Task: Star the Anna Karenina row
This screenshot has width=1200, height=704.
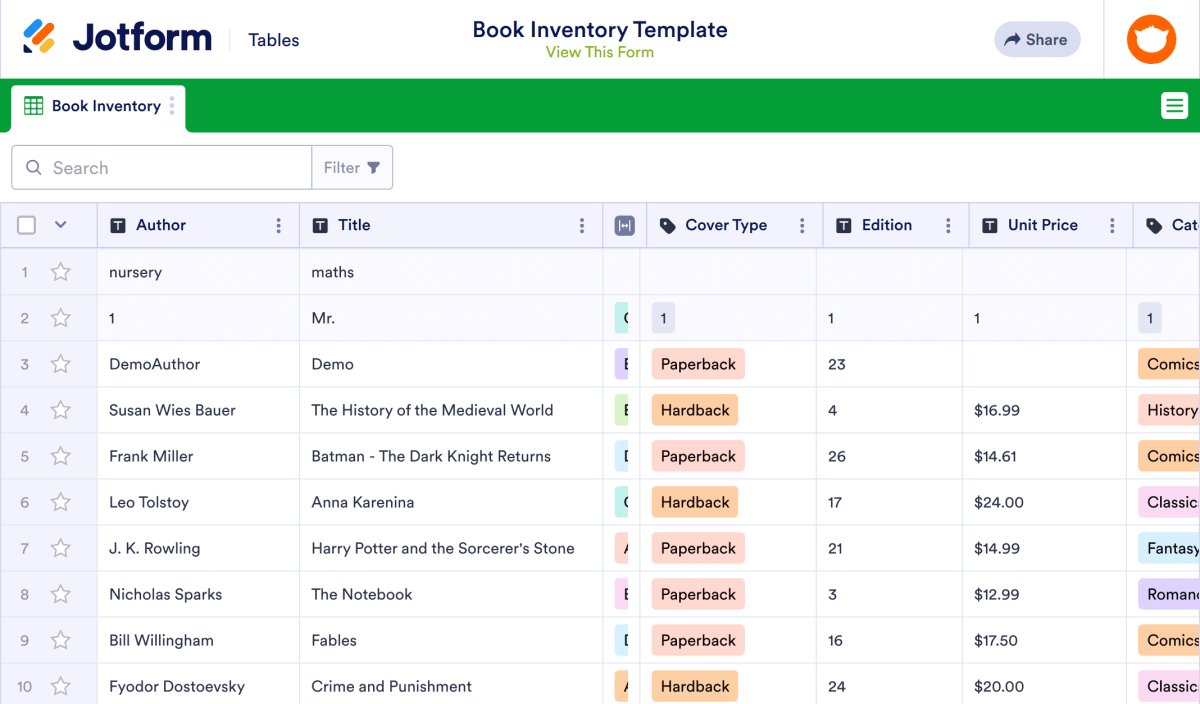Action: 62,502
